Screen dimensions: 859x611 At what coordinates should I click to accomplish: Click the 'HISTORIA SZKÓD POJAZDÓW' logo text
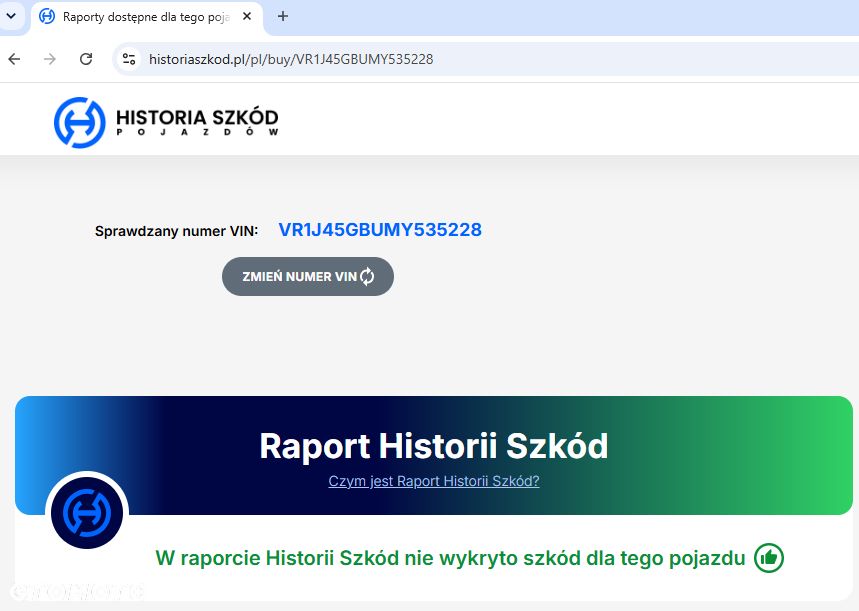[x=197, y=122]
